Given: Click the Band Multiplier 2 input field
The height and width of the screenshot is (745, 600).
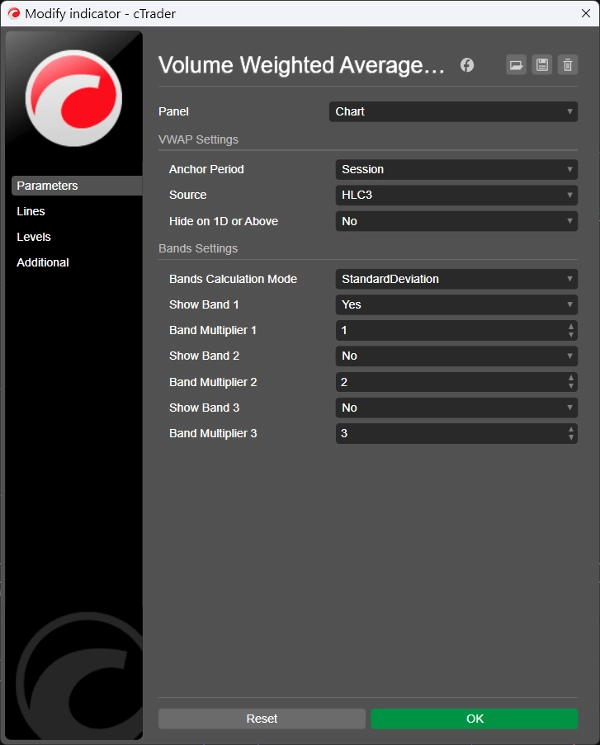Looking at the screenshot, I should [450, 382].
